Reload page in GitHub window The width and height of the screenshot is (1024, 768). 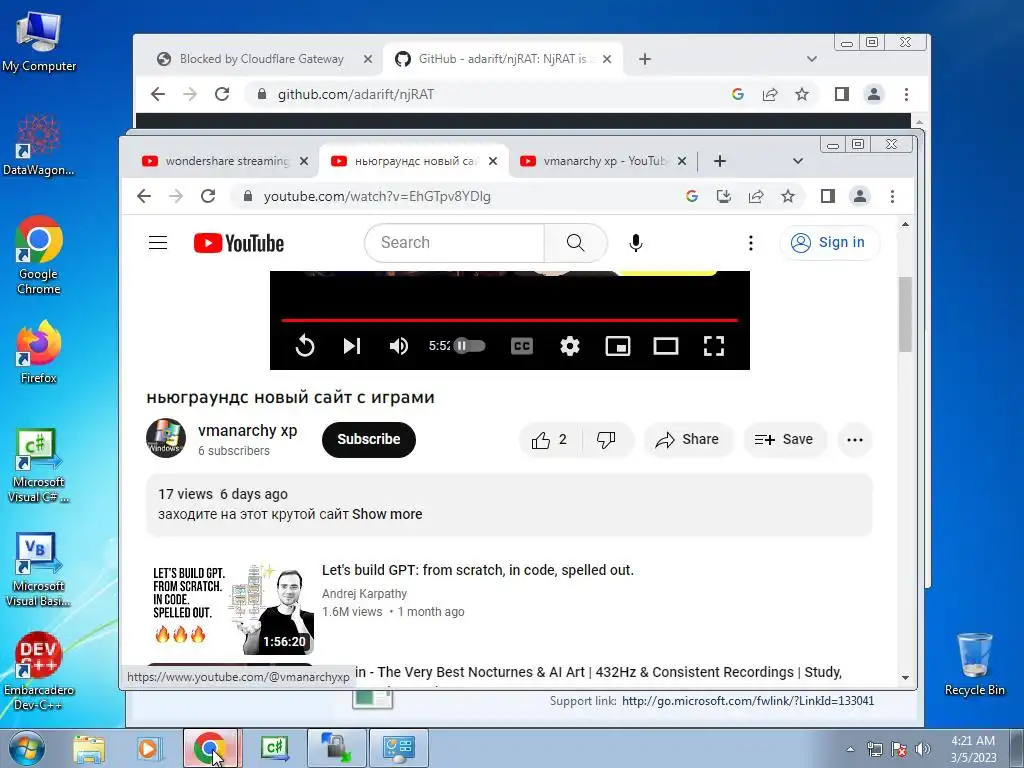[222, 94]
